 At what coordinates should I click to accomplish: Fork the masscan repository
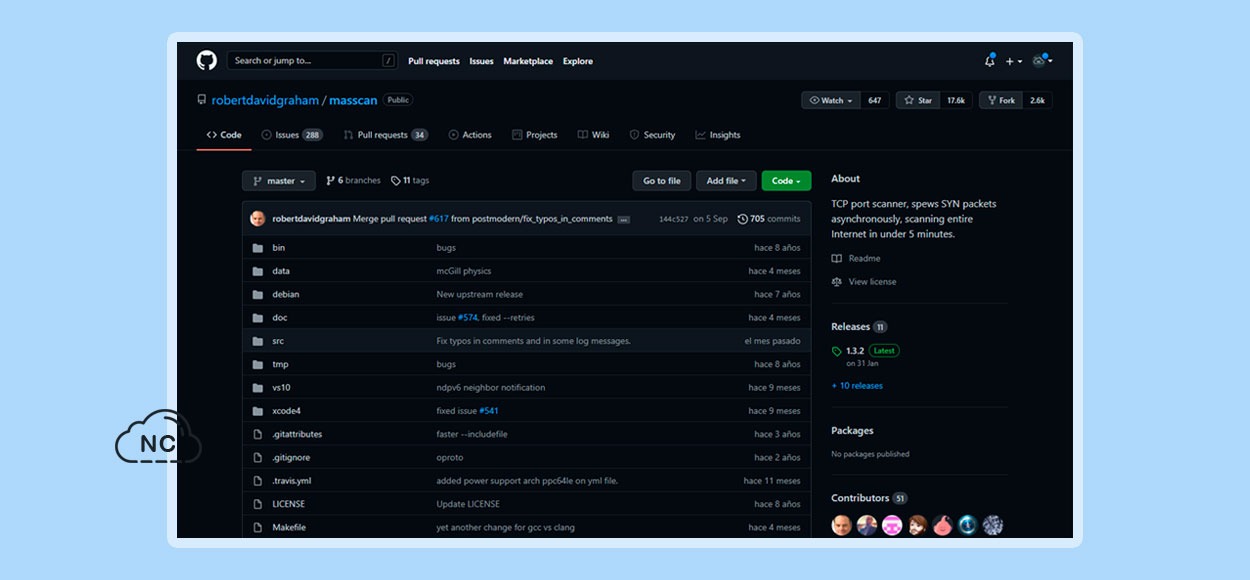point(1001,100)
